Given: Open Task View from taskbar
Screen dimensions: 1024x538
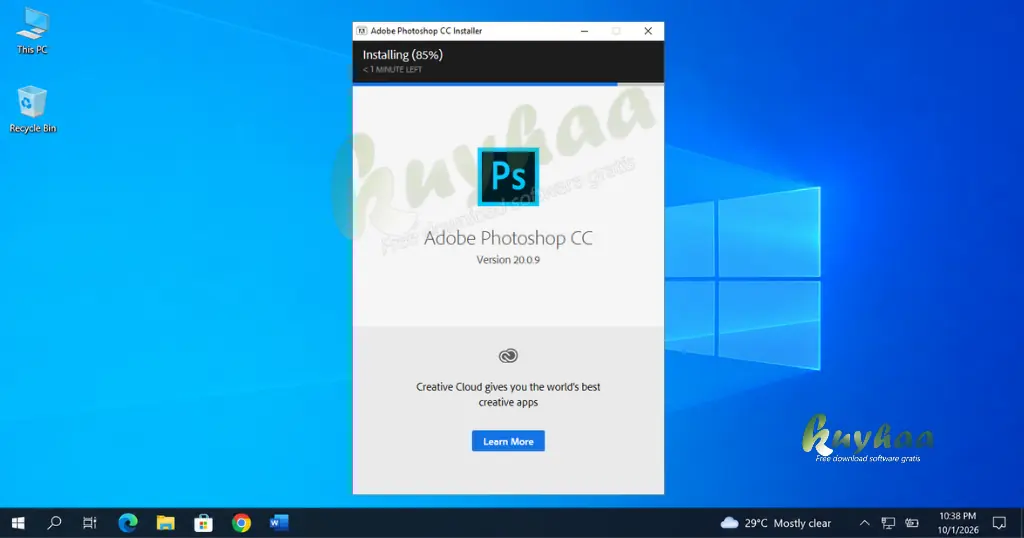Looking at the screenshot, I should [x=90, y=523].
